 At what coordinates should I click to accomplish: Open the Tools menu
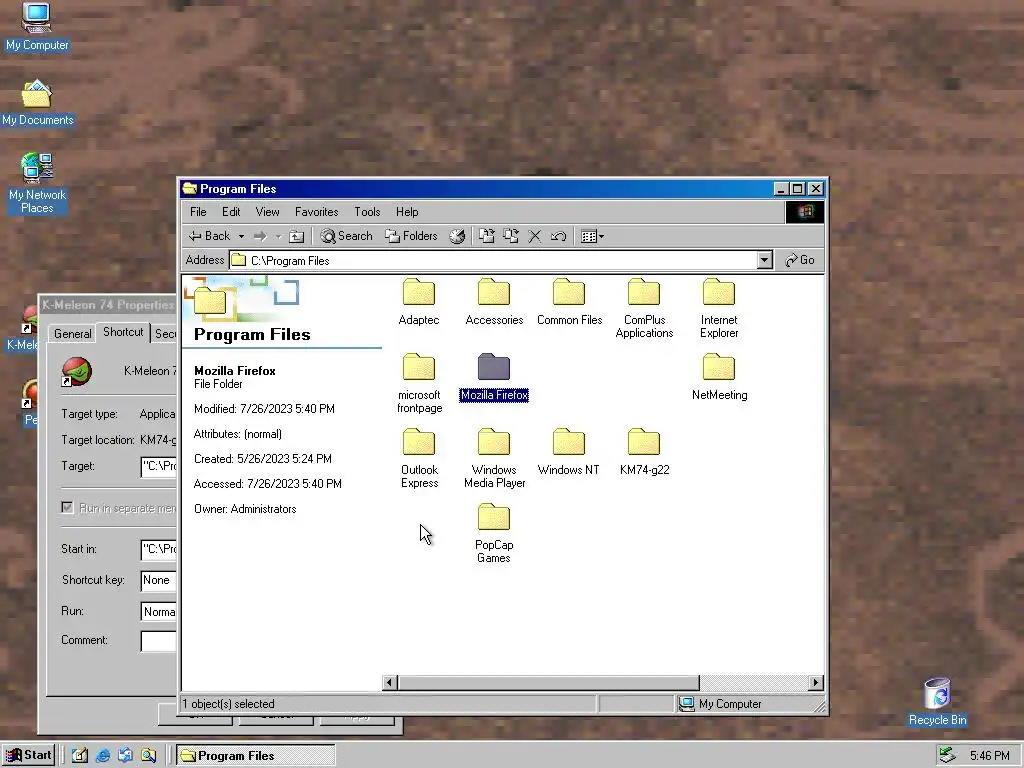point(367,212)
